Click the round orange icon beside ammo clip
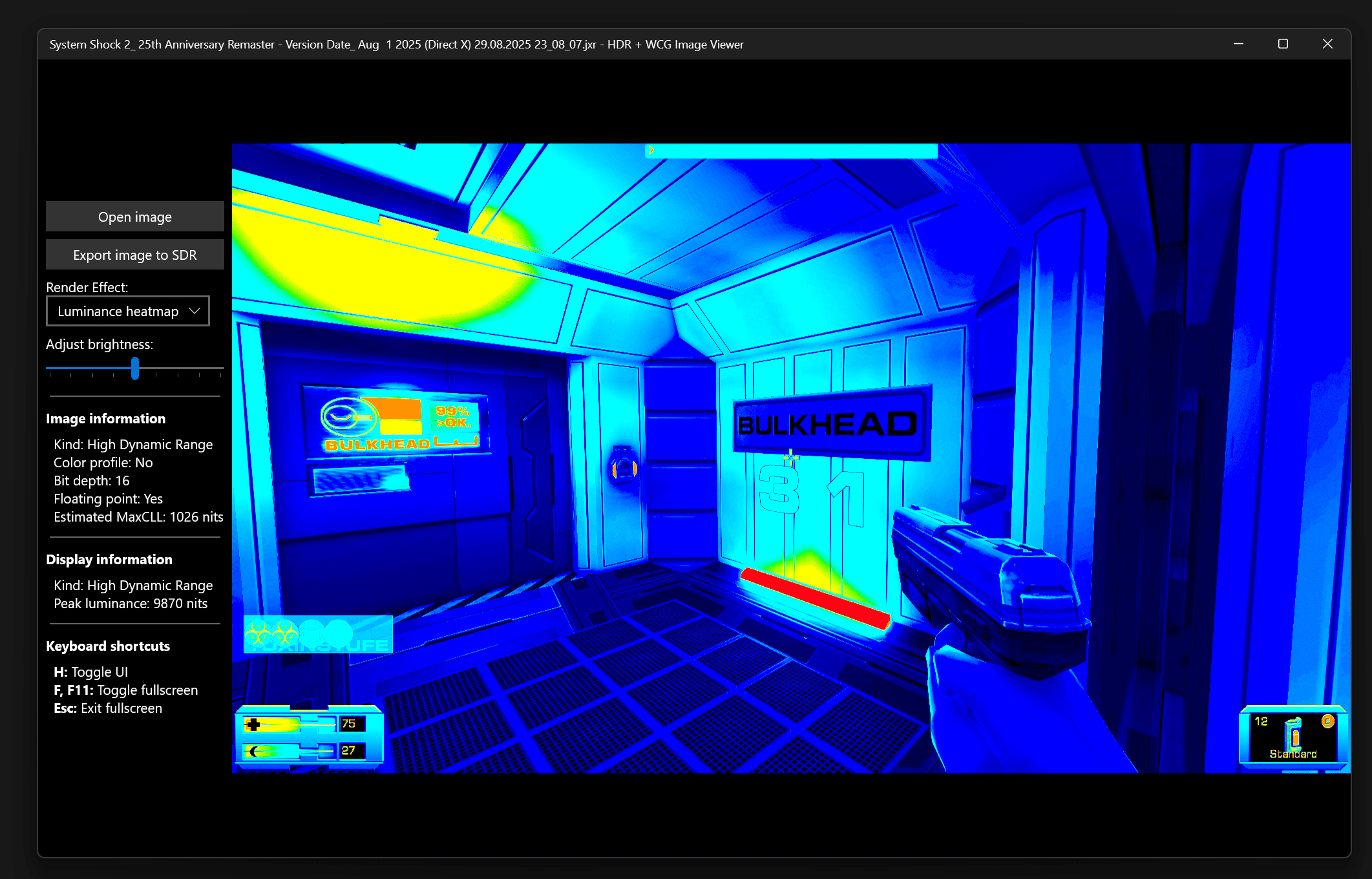Image resolution: width=1372 pixels, height=879 pixels. pyautogui.click(x=1327, y=721)
